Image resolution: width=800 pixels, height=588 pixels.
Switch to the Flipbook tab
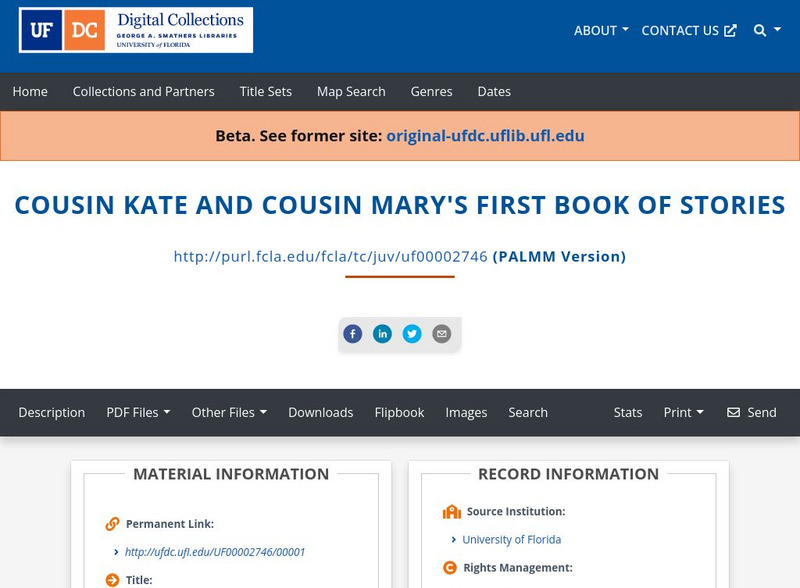tap(399, 412)
